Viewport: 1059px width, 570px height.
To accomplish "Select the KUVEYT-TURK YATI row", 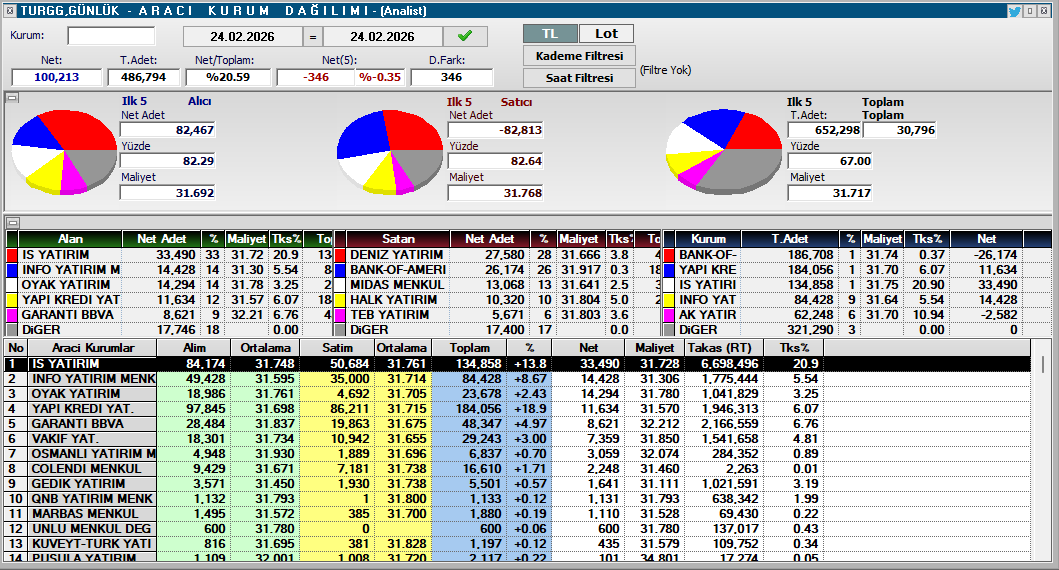I will click(x=517, y=544).
